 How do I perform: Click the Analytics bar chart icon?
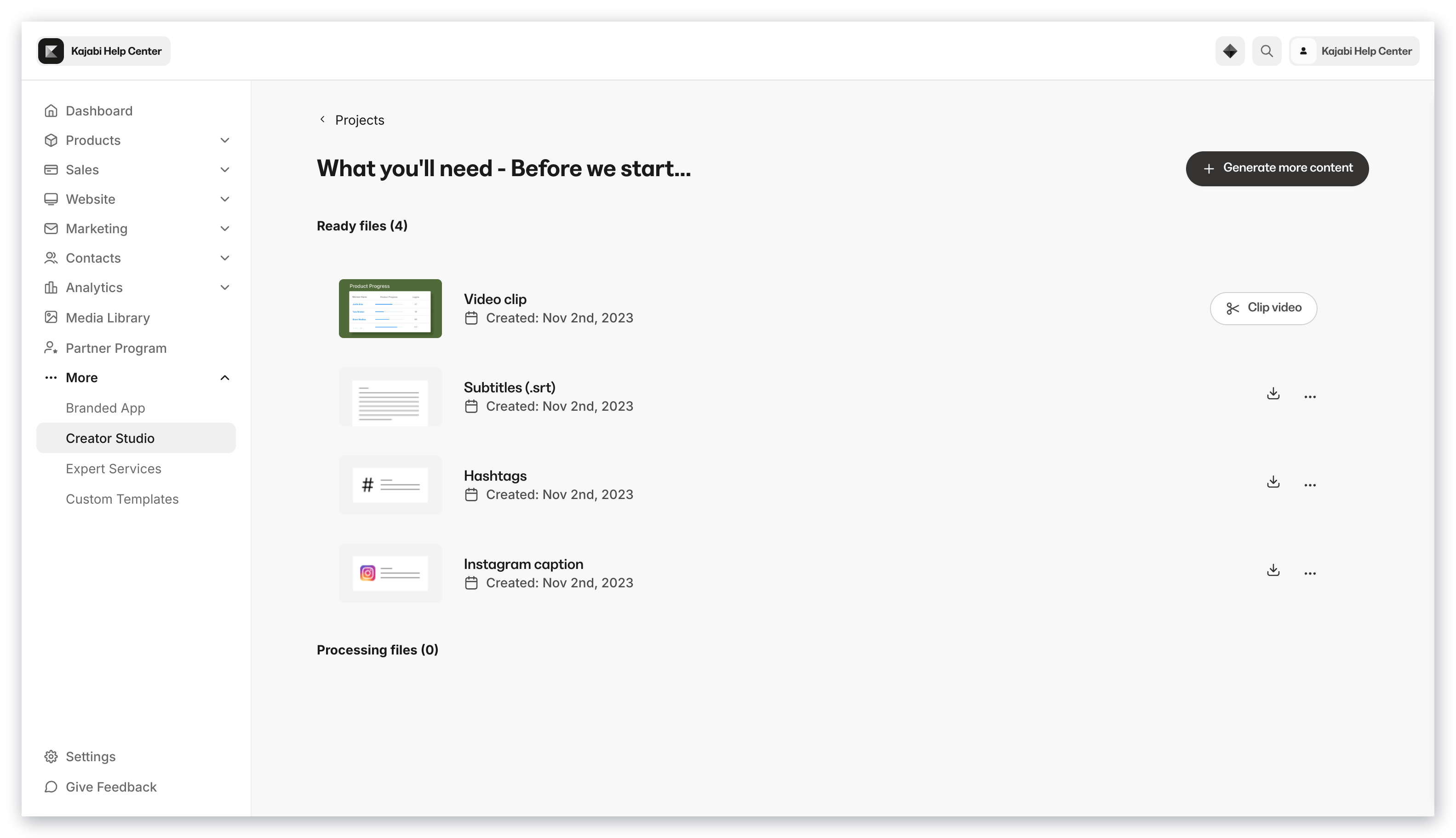pyautogui.click(x=51, y=287)
